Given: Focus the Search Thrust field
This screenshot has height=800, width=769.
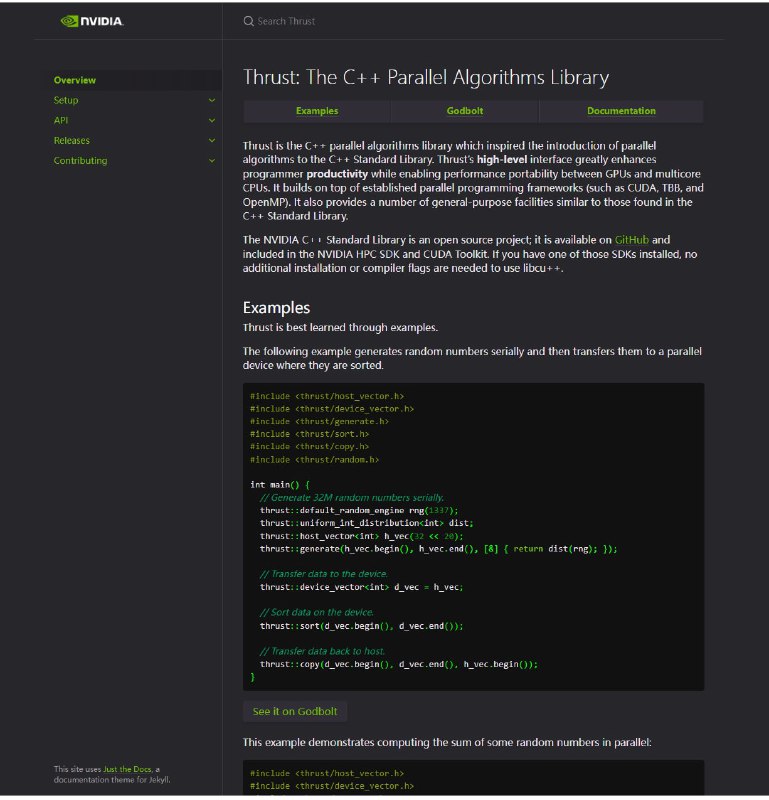Looking at the screenshot, I should [x=286, y=21].
